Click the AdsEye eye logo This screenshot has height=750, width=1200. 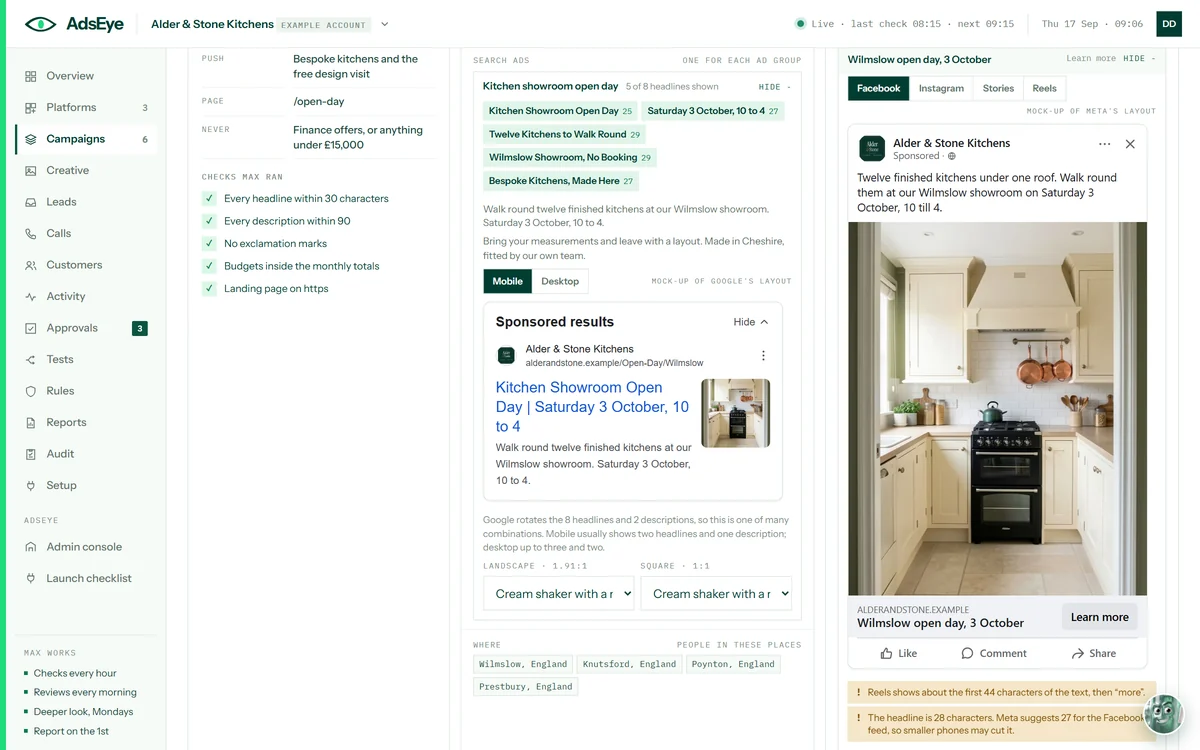41,24
